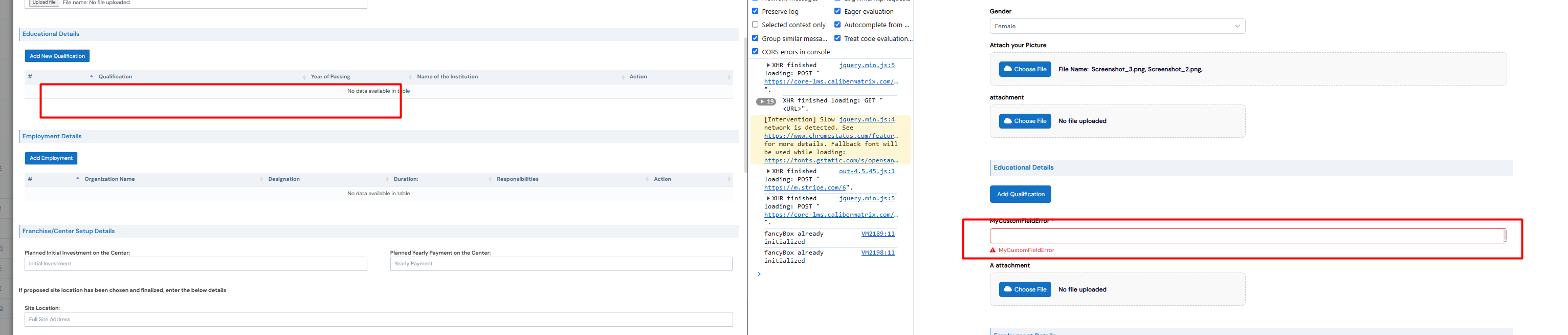The width and height of the screenshot is (1568, 335).
Task: Open the VM2198:11 source link
Action: point(878,253)
